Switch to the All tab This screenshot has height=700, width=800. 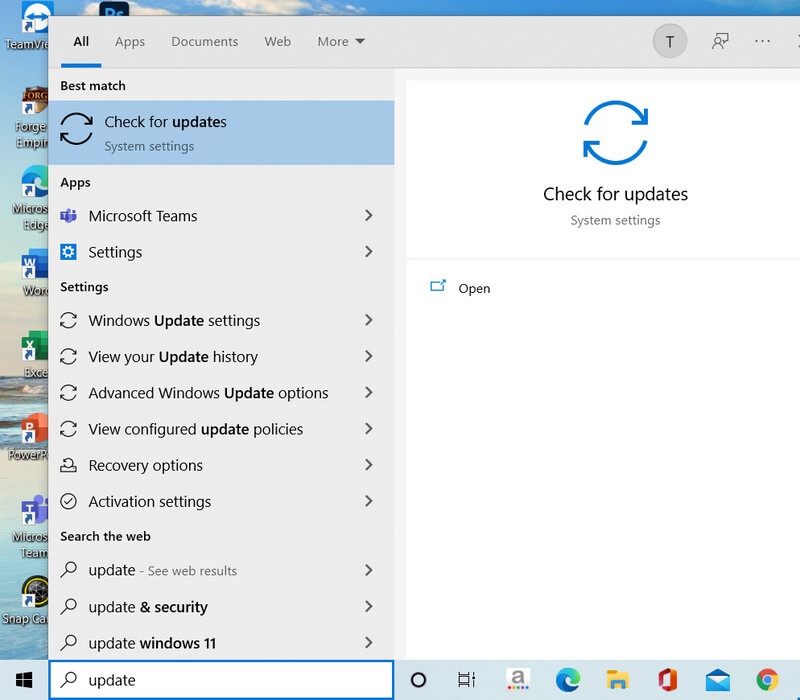[81, 41]
